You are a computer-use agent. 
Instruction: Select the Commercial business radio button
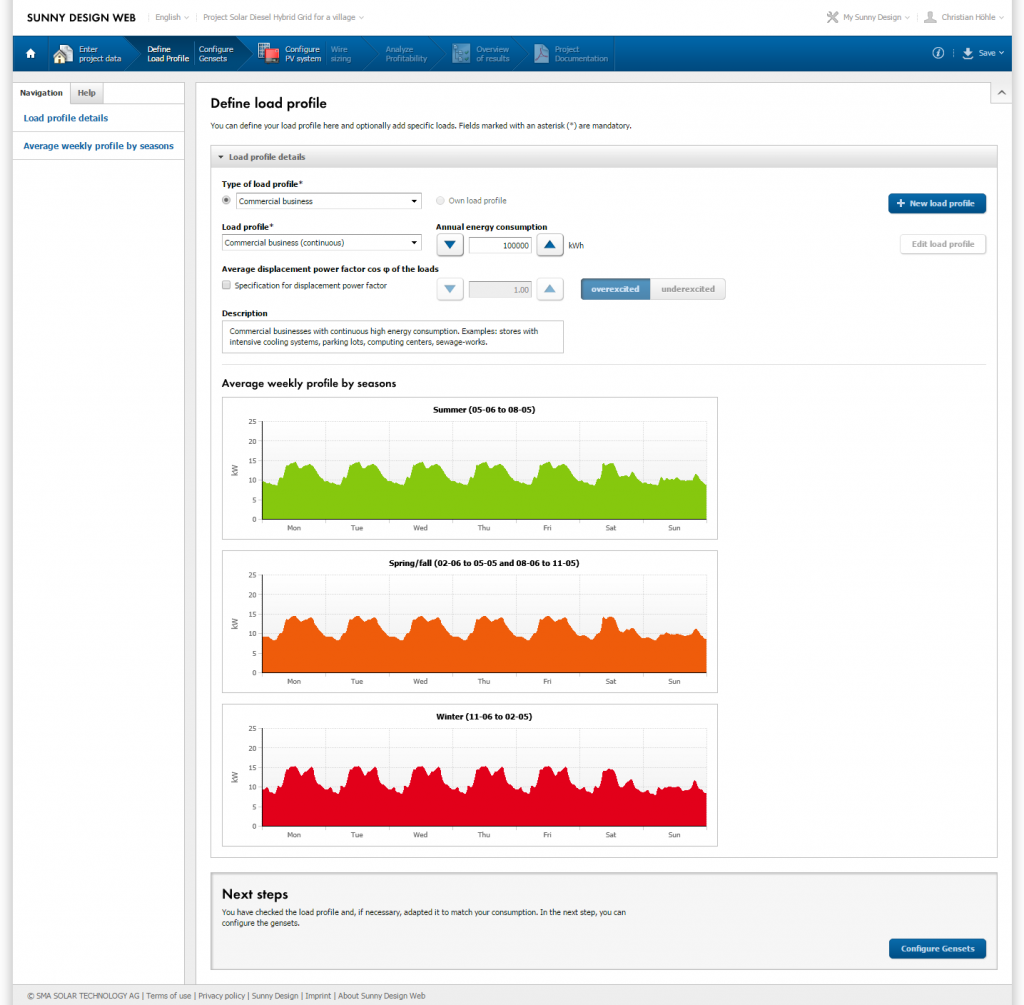pyautogui.click(x=226, y=201)
